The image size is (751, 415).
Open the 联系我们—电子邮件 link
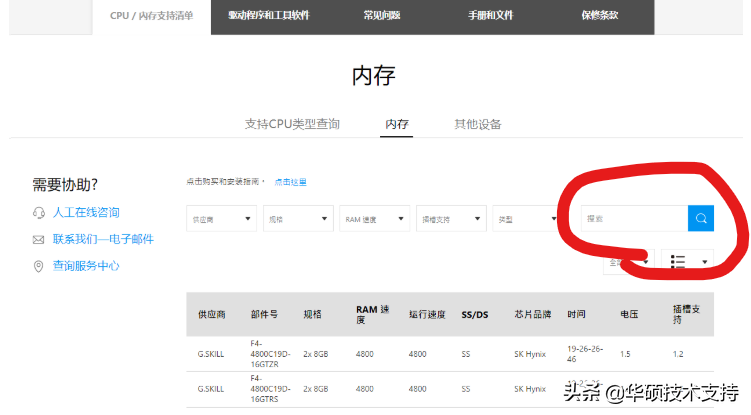pyautogui.click(x=103, y=239)
